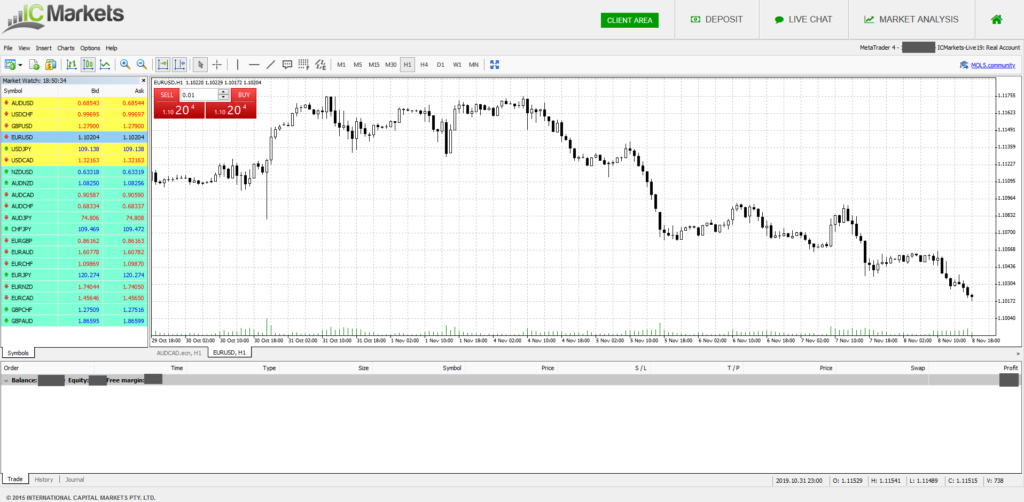Click the fullscreen toggle icon

494,65
